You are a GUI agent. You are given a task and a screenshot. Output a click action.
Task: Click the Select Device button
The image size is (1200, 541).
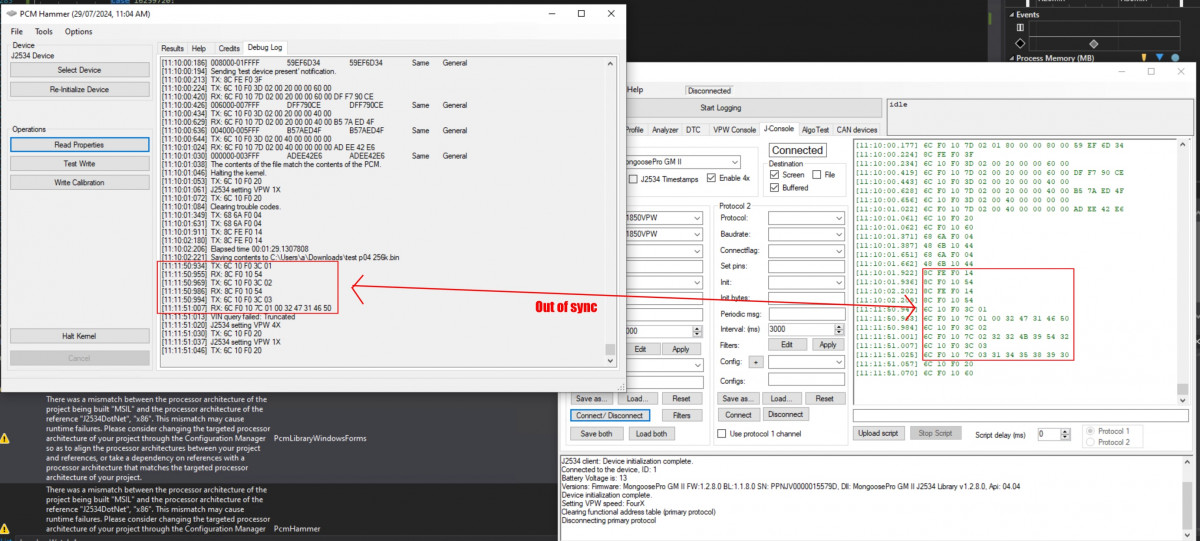tap(79, 70)
